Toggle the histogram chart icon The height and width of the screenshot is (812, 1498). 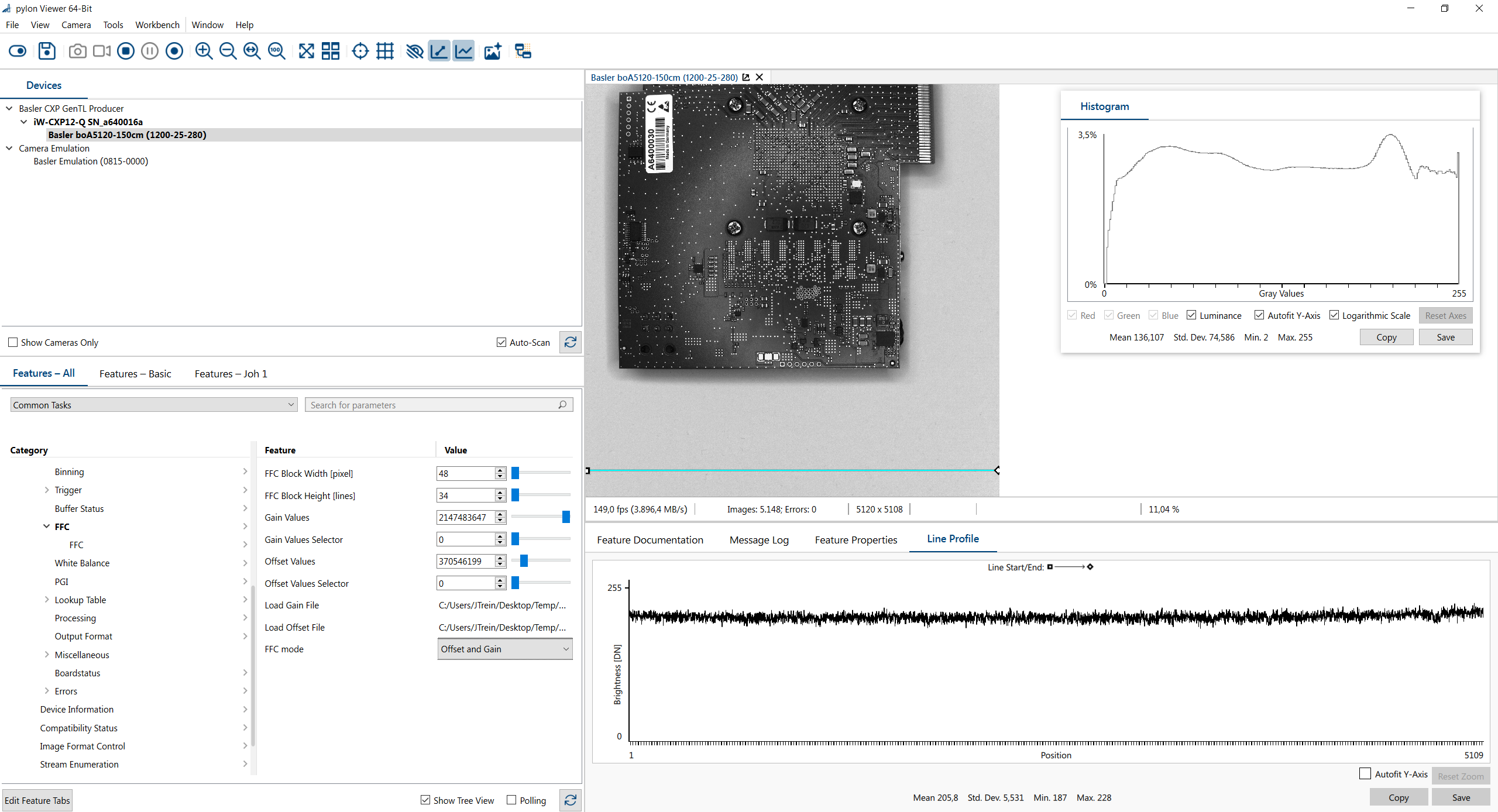(463, 51)
